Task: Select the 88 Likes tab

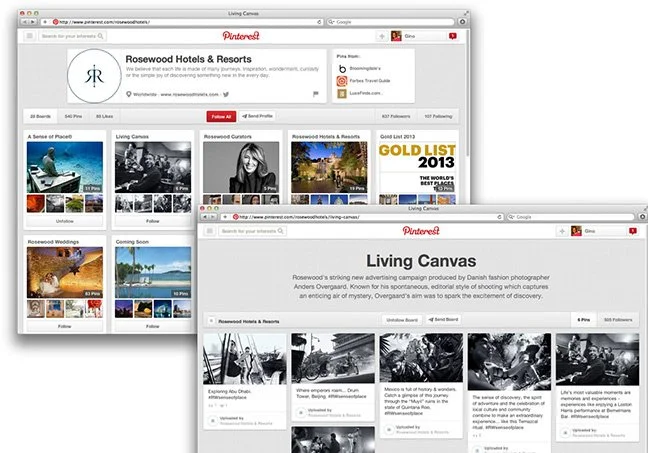Action: 105,117
